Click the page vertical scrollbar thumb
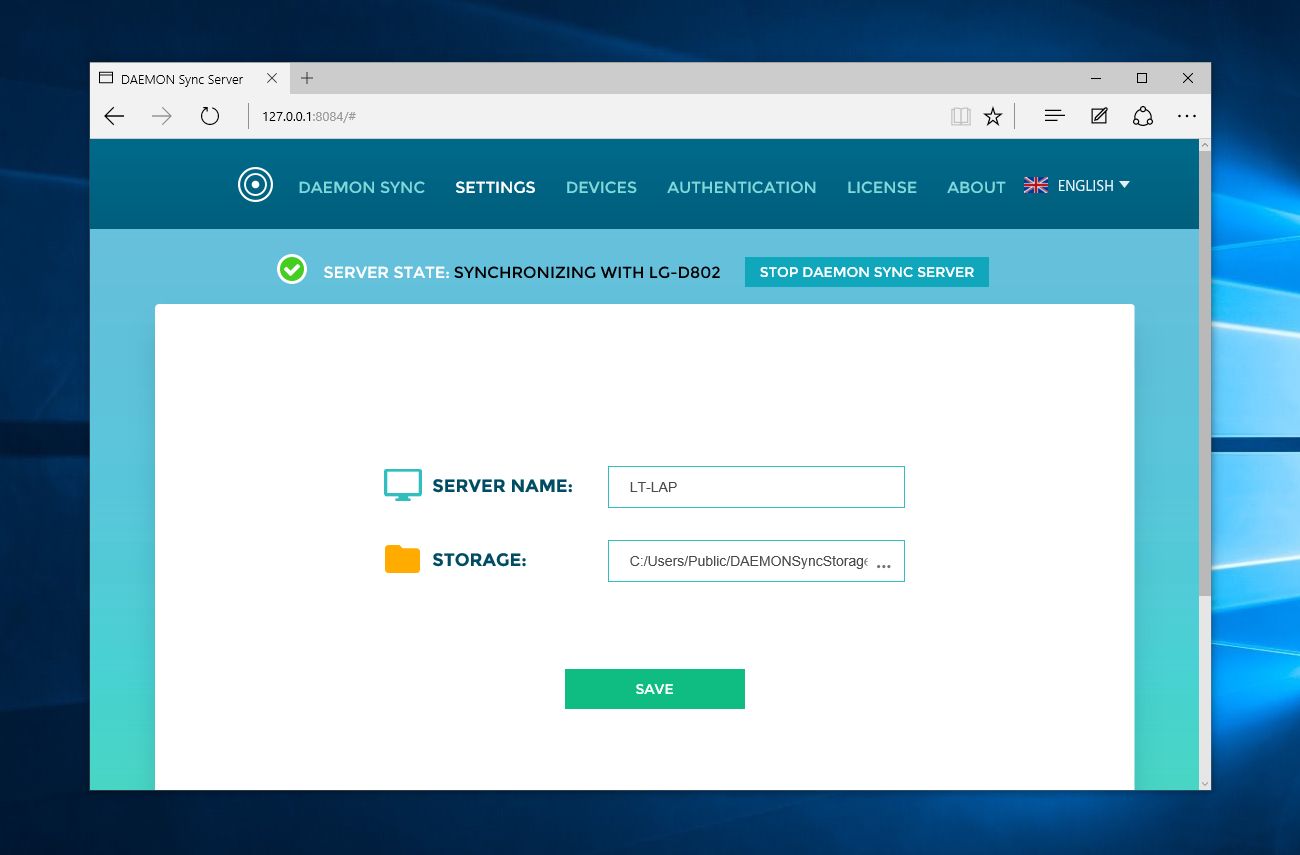The height and width of the screenshot is (855, 1300). tap(1204, 375)
